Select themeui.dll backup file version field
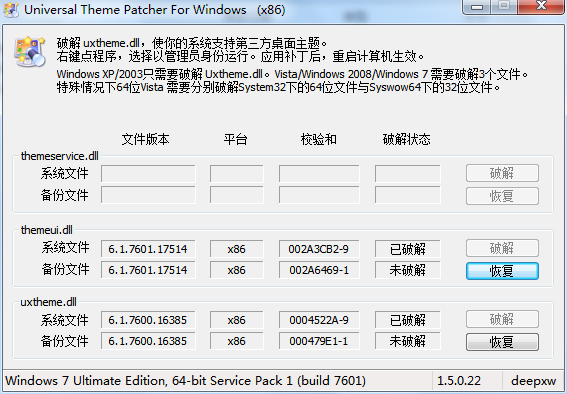 click(148, 270)
